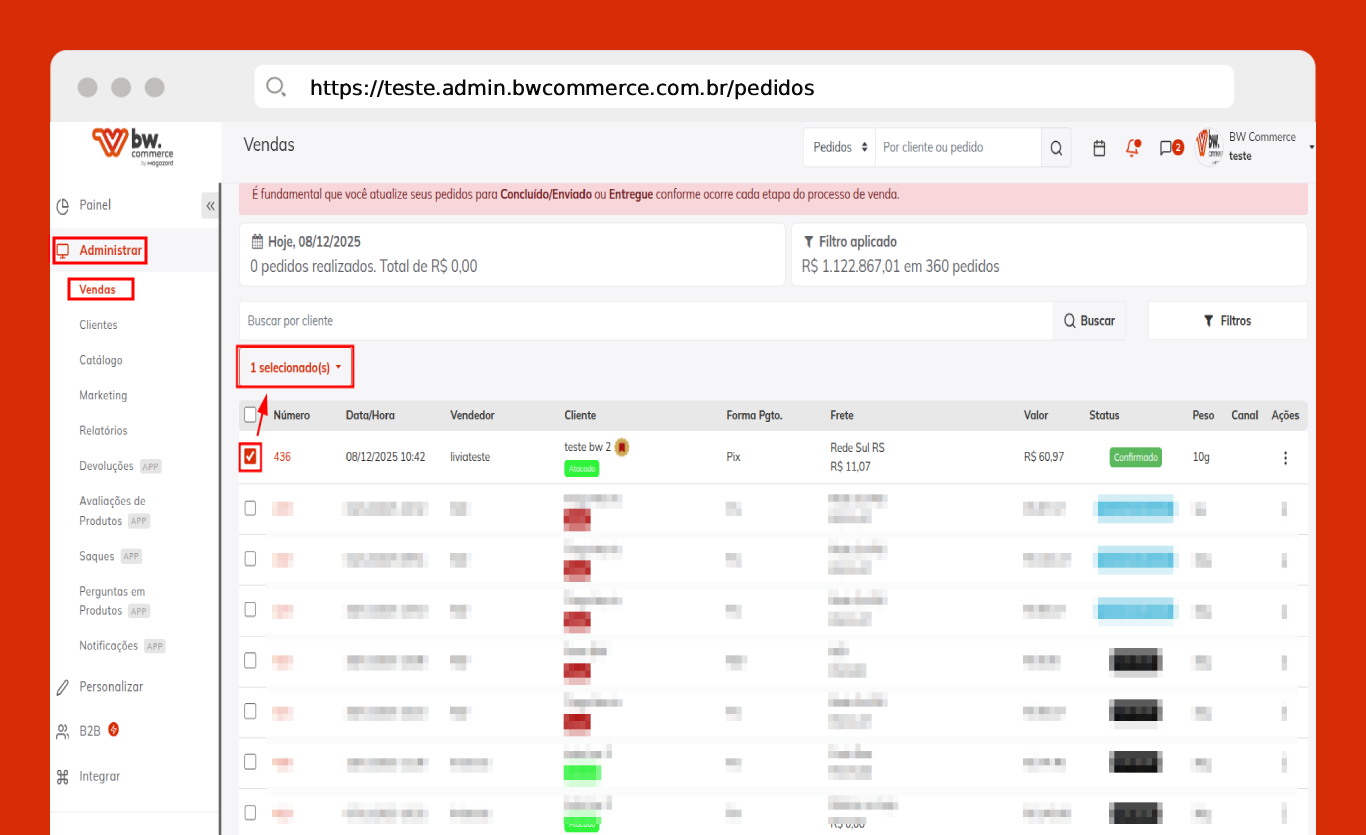Open the calendar icon in header
1366x835 pixels.
(x=1099, y=148)
